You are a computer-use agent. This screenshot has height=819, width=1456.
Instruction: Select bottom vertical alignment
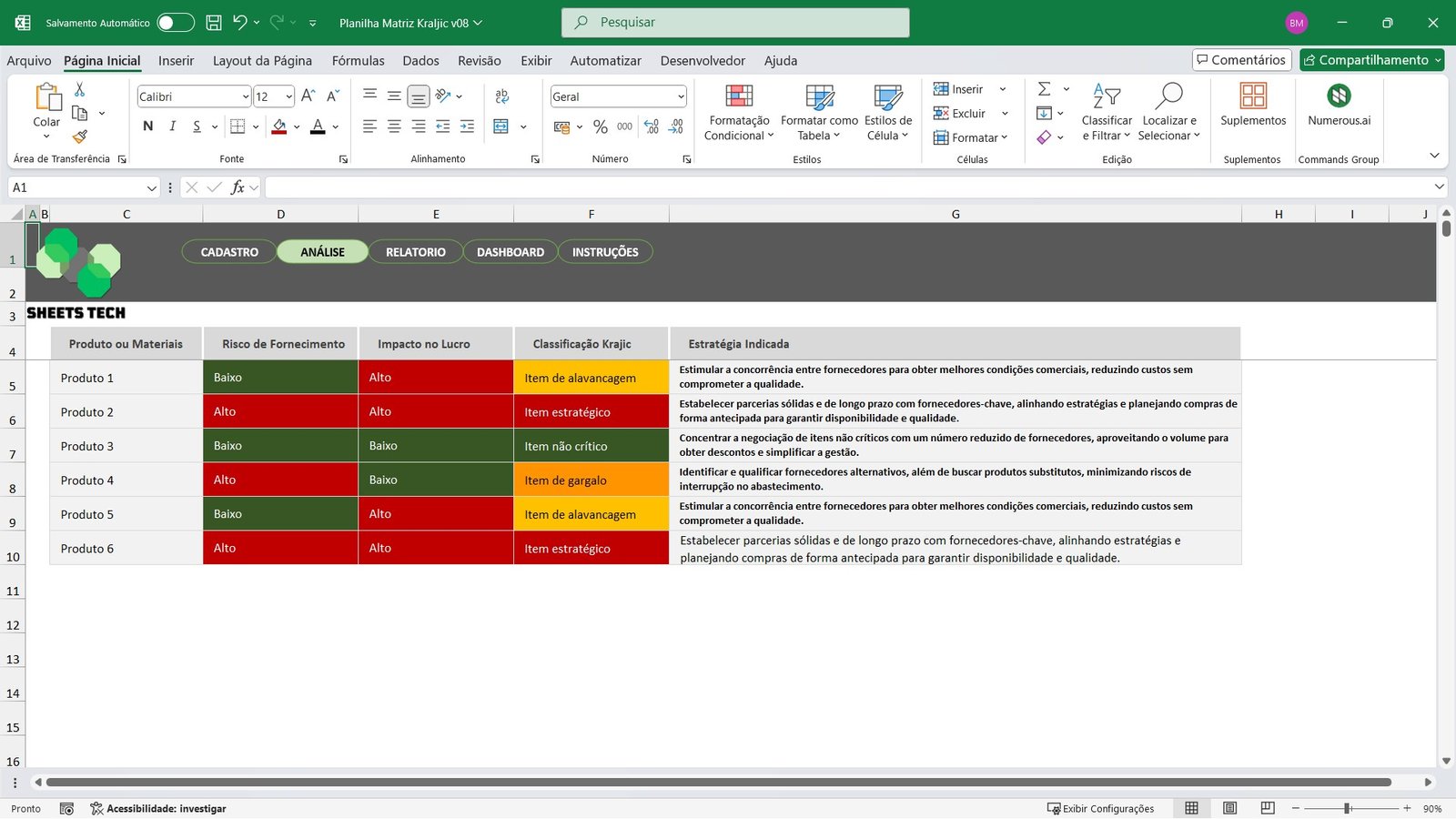[419, 96]
